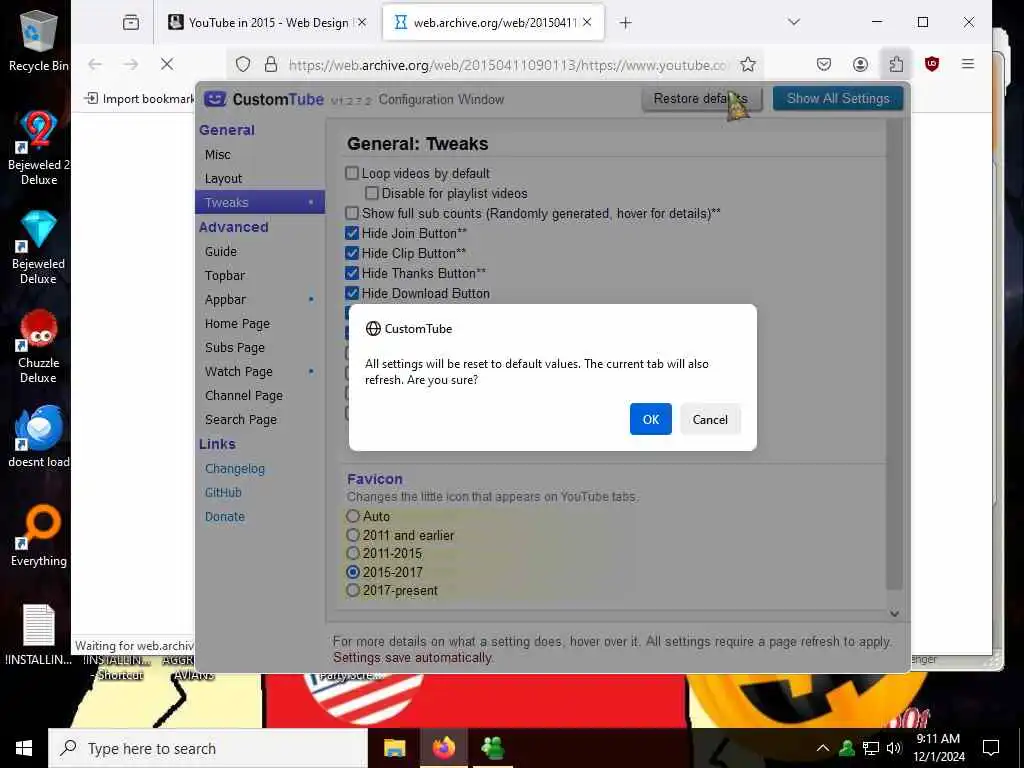Select the web.archive.org browser tab
Screen dimensions: 1024x768
click(x=493, y=23)
